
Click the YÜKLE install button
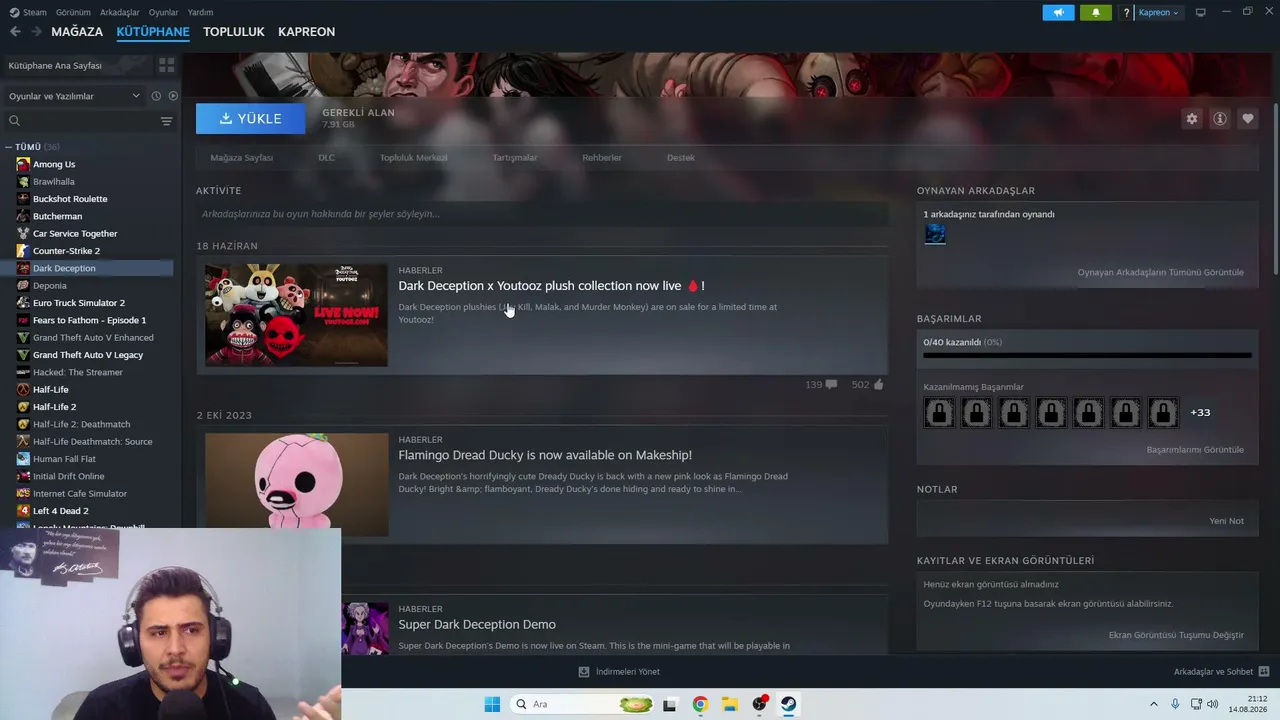pos(250,118)
